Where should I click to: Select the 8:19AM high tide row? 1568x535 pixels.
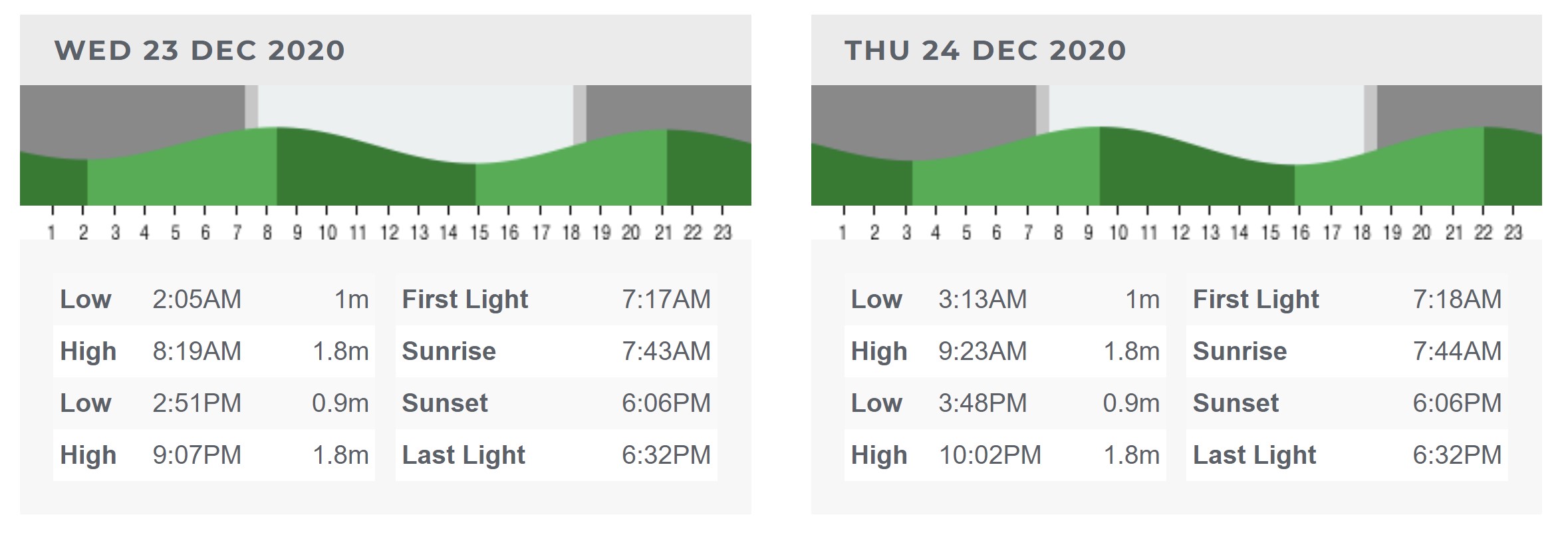(214, 351)
